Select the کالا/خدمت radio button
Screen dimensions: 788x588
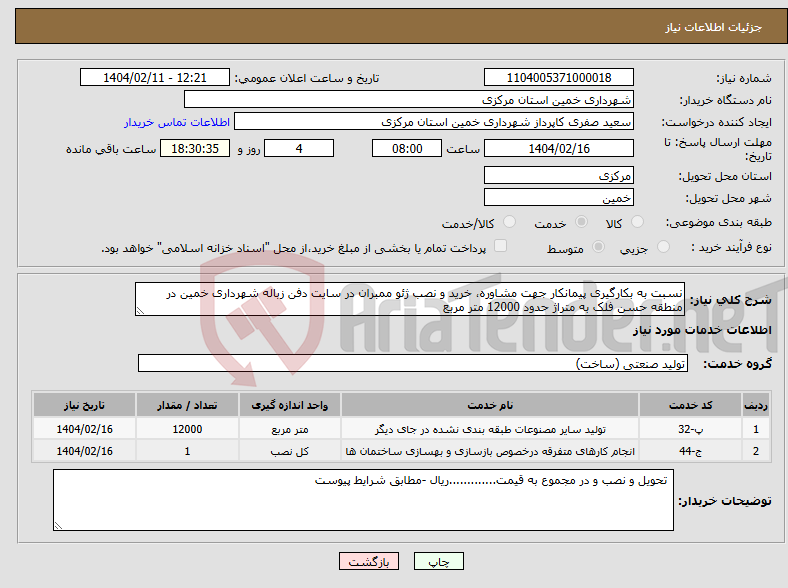tap(509, 222)
